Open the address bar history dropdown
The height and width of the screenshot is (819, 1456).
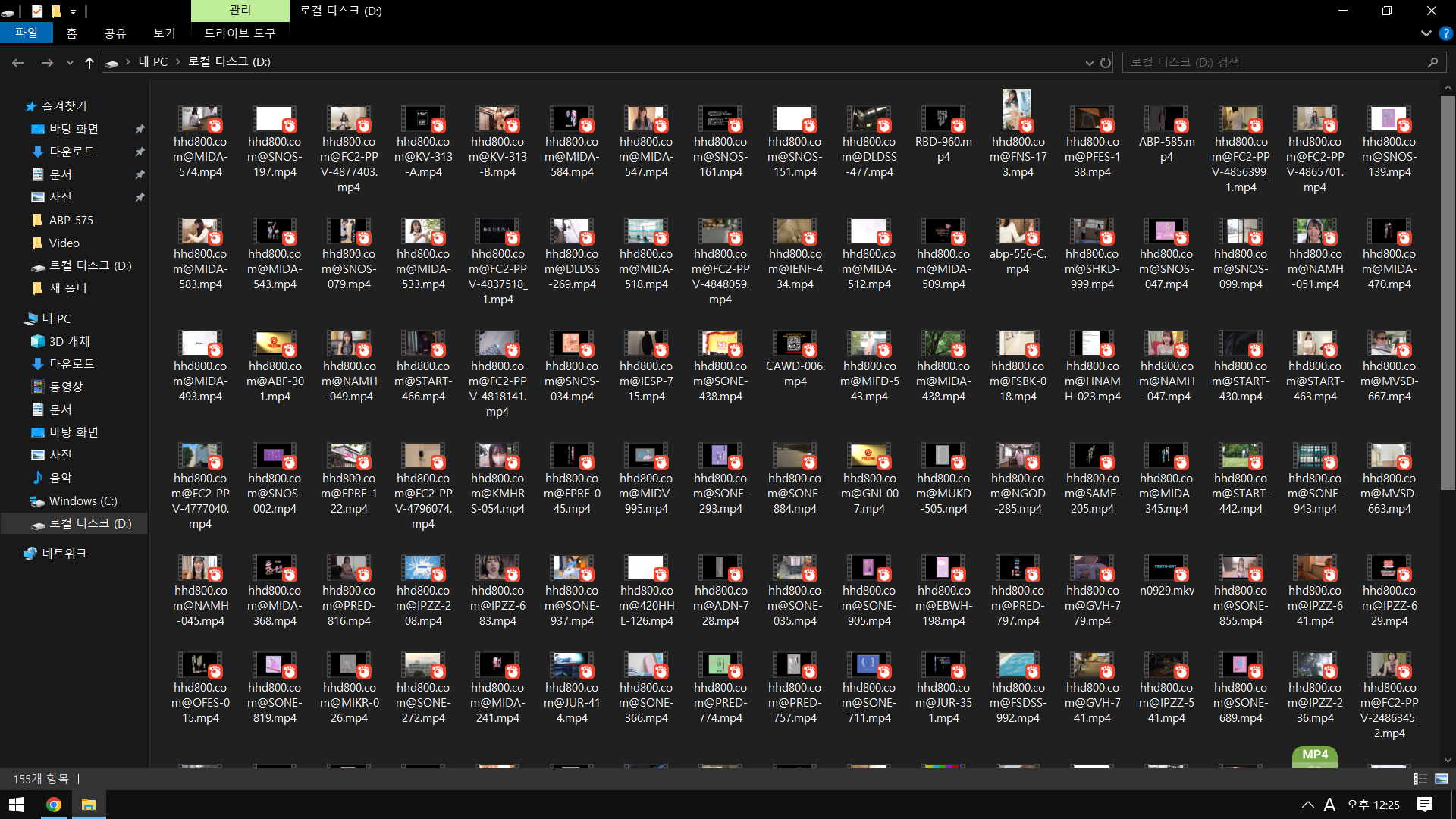1089,63
